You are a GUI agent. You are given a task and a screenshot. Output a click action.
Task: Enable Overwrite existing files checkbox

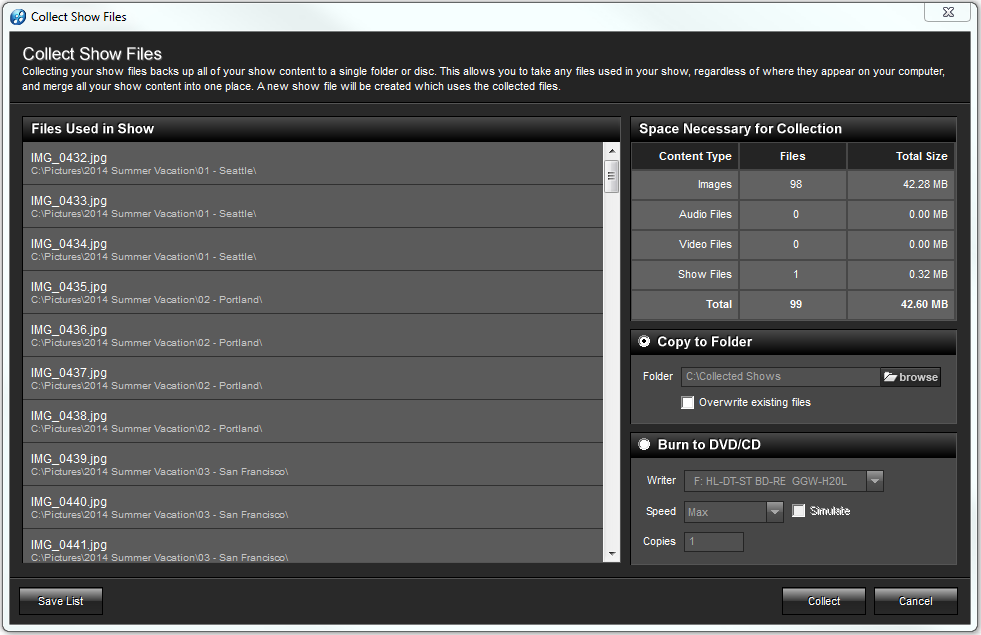point(687,403)
